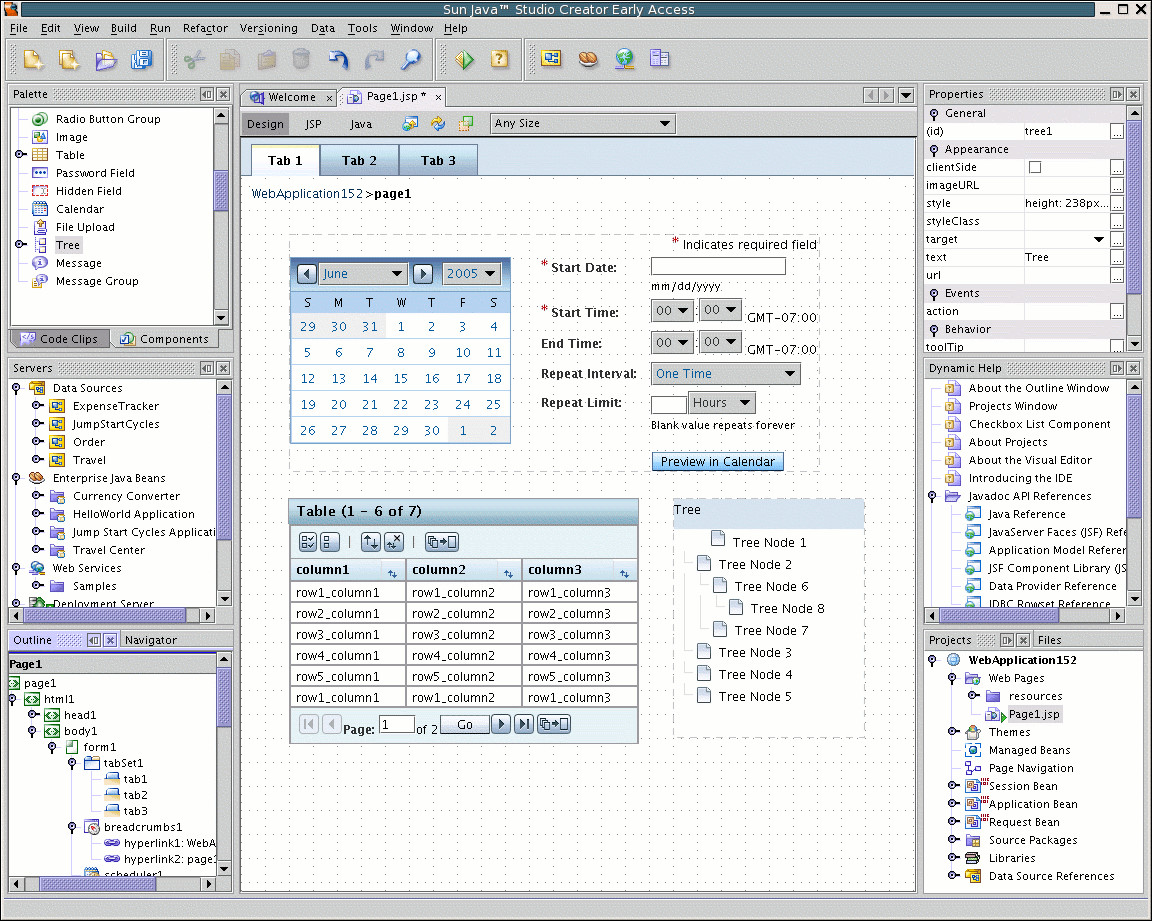Click the Help question mark toolbar icon

pyautogui.click(x=500, y=59)
